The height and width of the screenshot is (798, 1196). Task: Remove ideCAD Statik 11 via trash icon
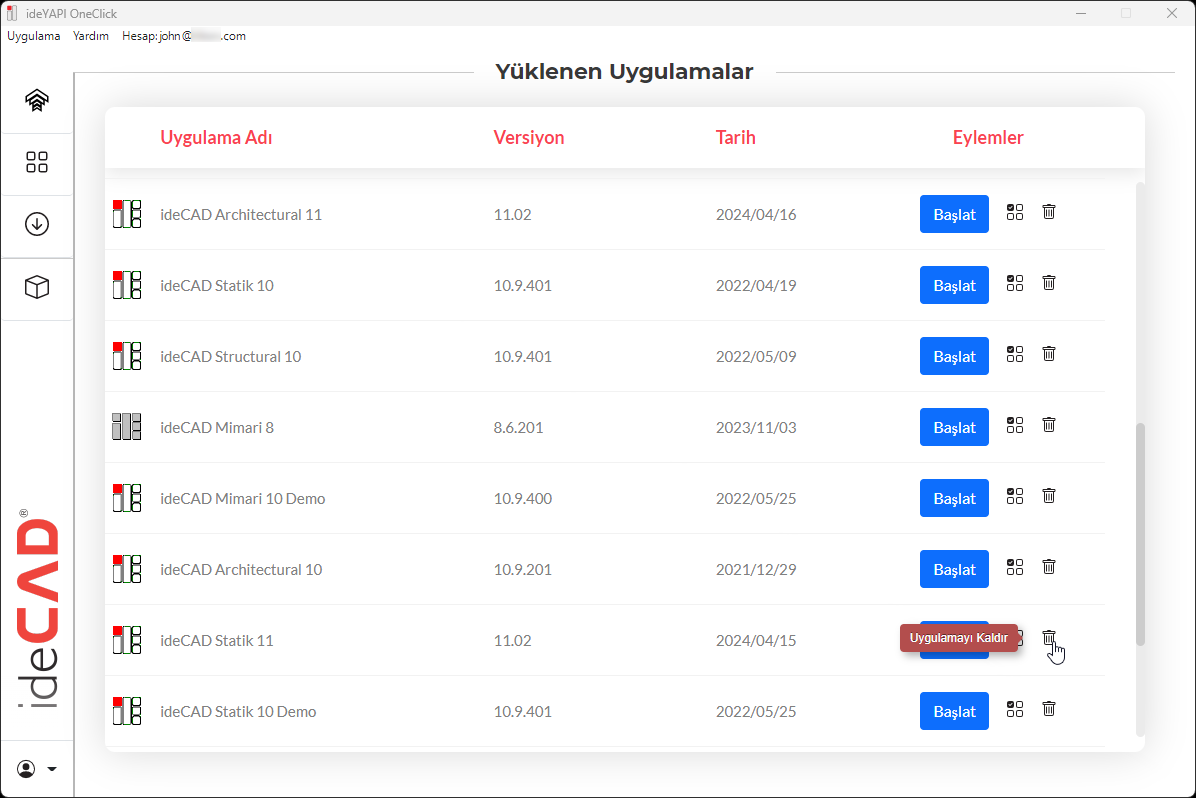point(1049,638)
